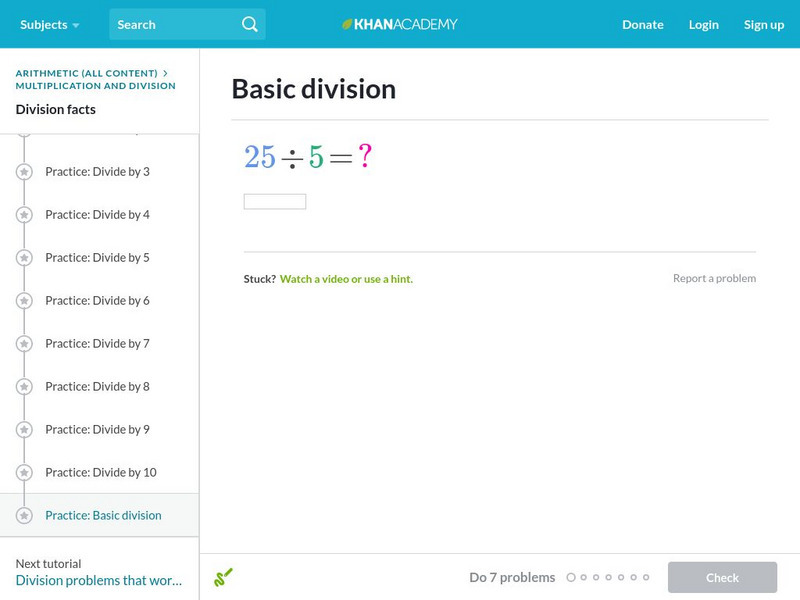800x600 pixels.
Task: Click the first progress dot near Do 7 problems
Action: pos(571,577)
